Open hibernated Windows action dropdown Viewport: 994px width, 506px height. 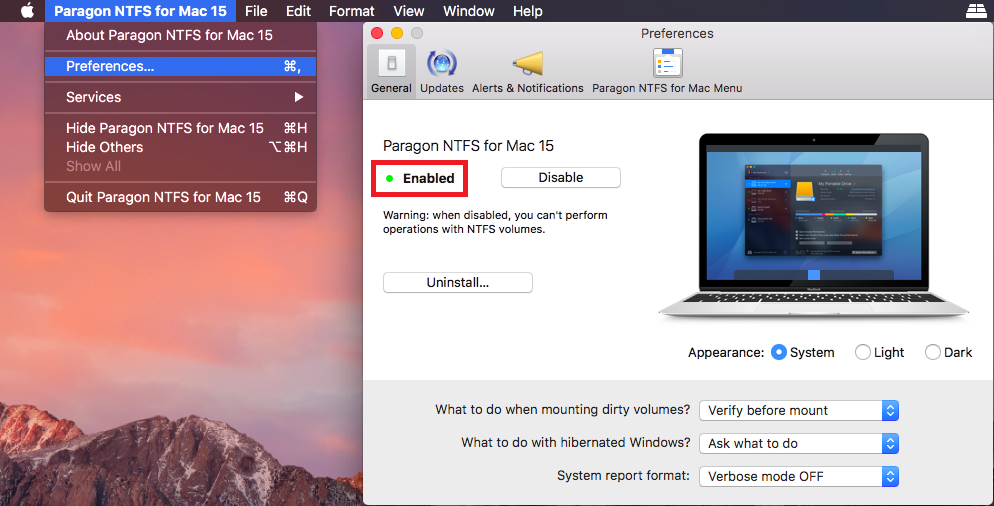799,443
